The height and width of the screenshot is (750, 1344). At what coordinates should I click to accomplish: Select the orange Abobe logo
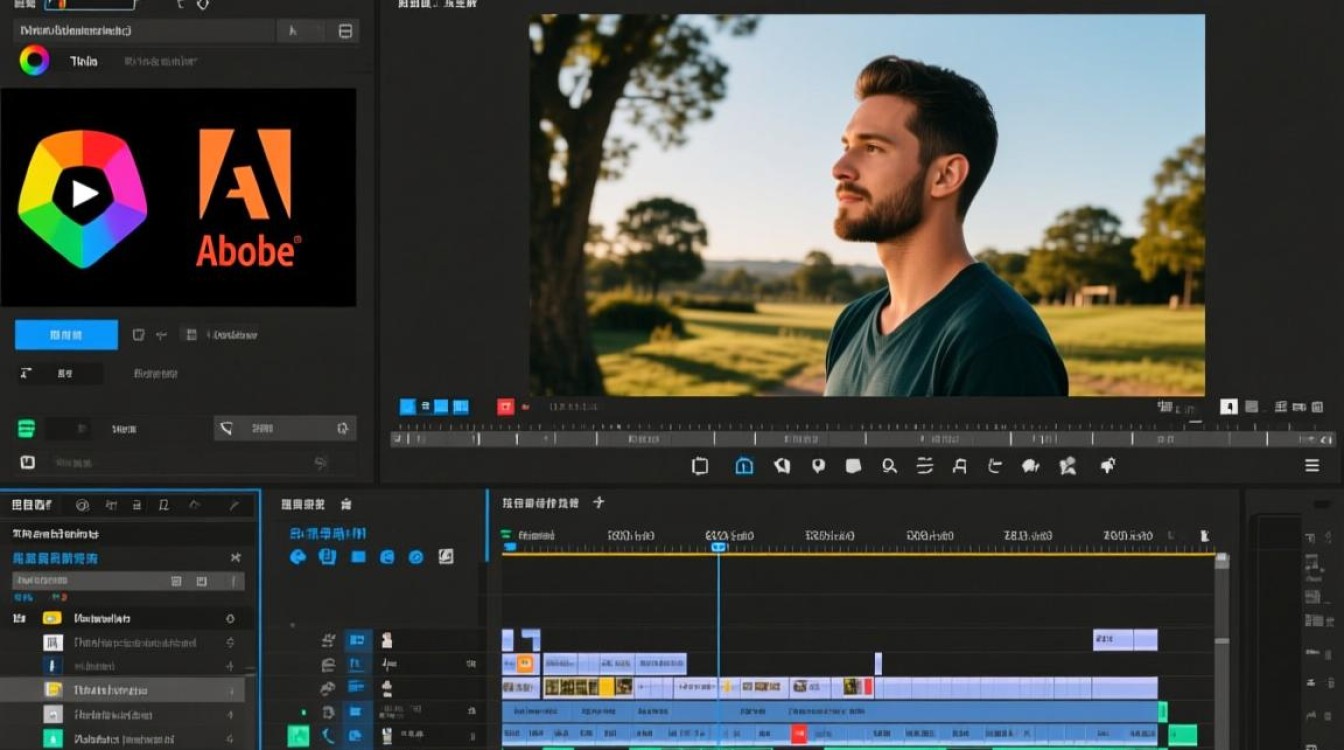pyautogui.click(x=247, y=197)
